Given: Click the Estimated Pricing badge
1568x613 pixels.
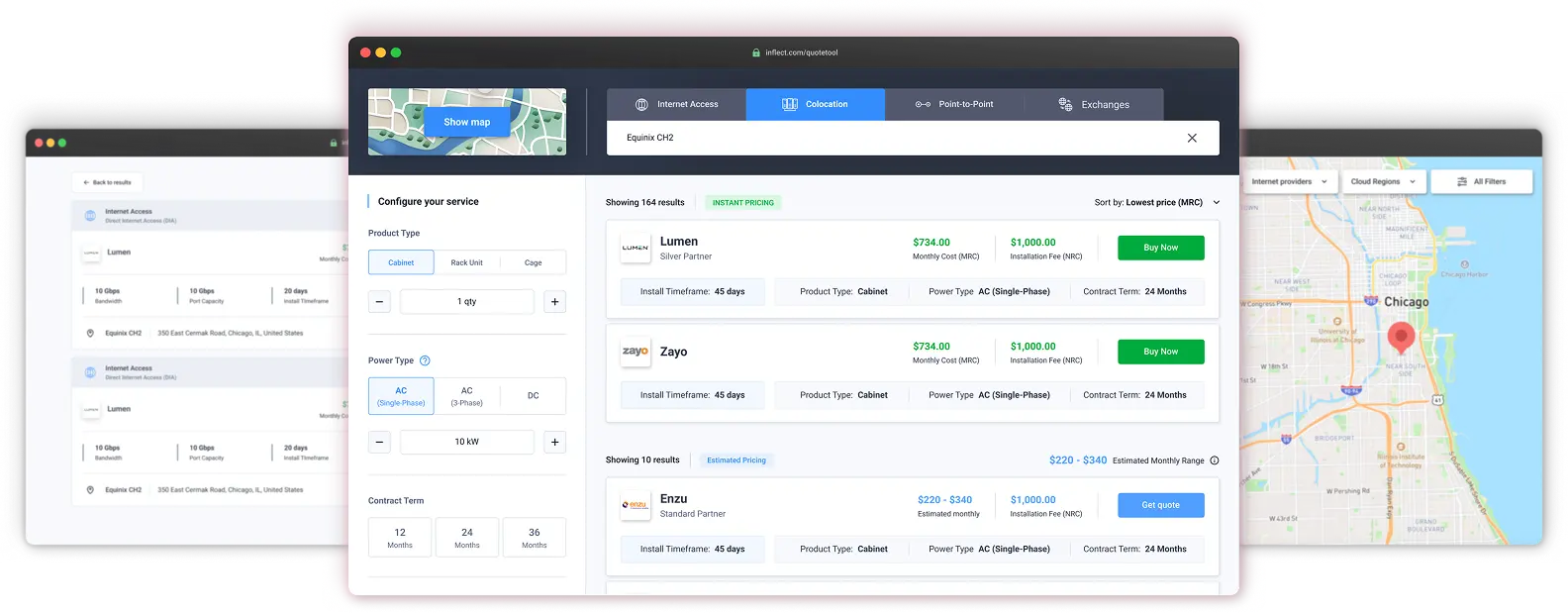Looking at the screenshot, I should pyautogui.click(x=736, y=460).
